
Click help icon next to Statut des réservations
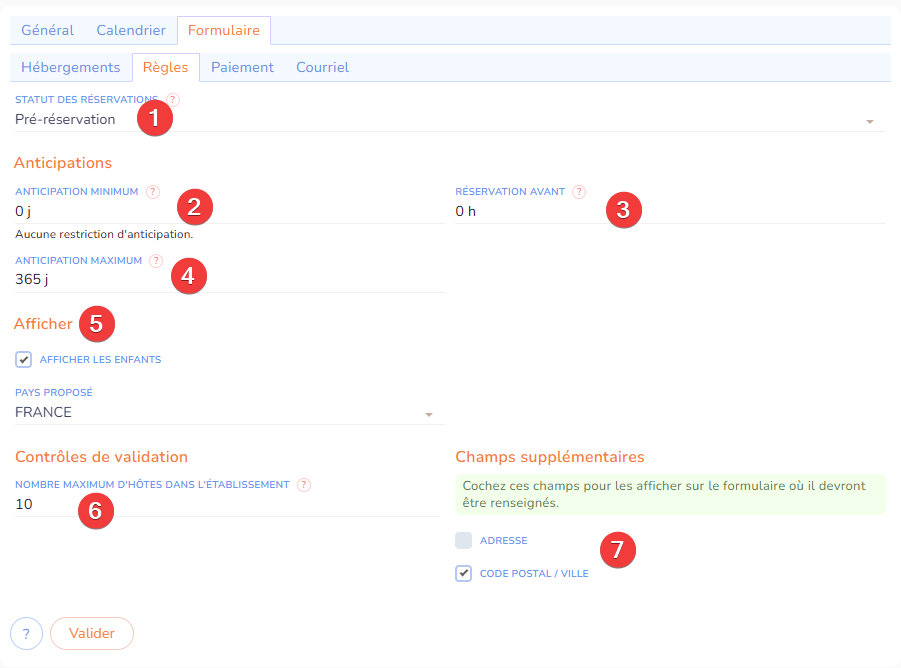174,100
